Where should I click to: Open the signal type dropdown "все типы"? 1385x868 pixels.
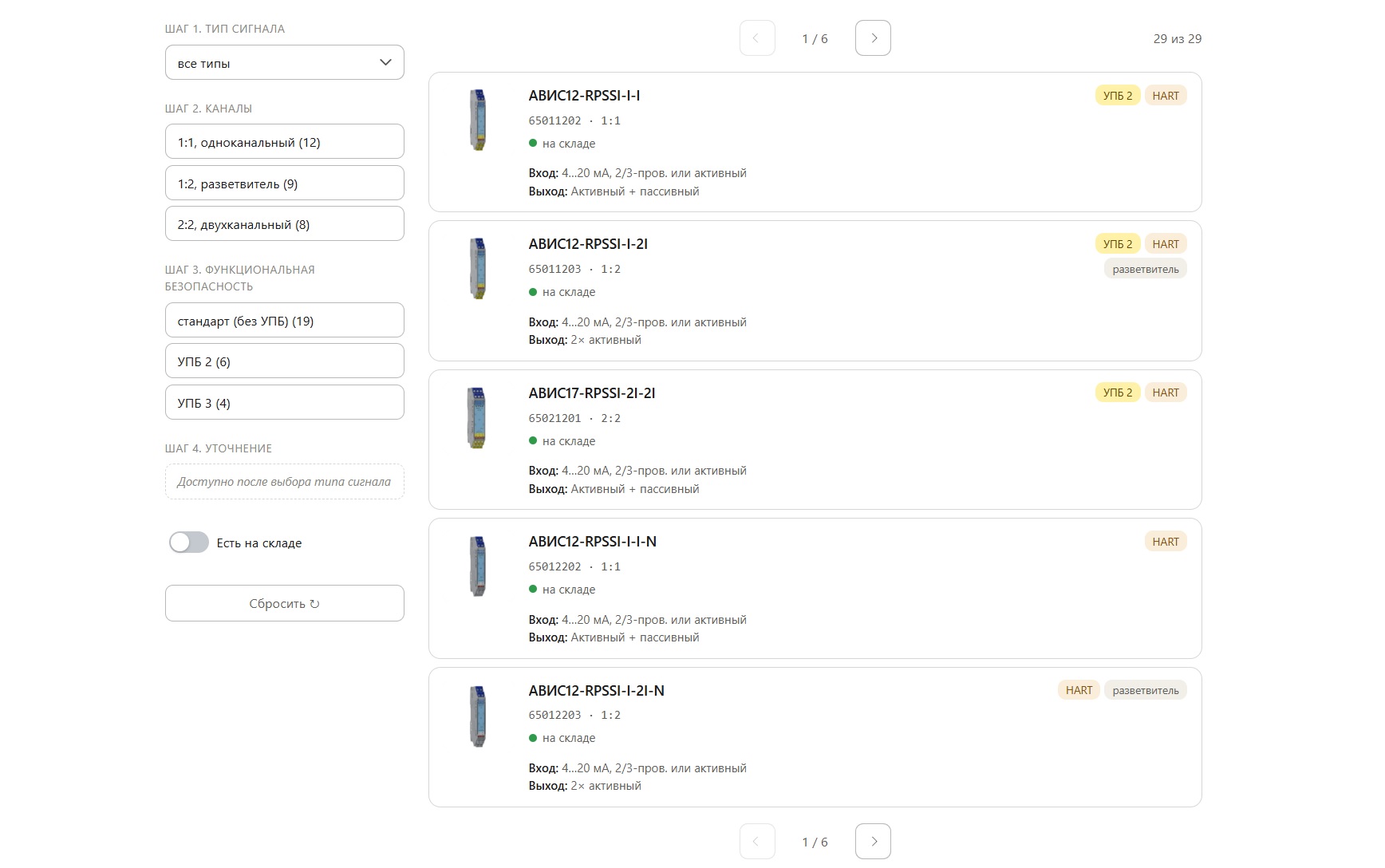click(285, 63)
